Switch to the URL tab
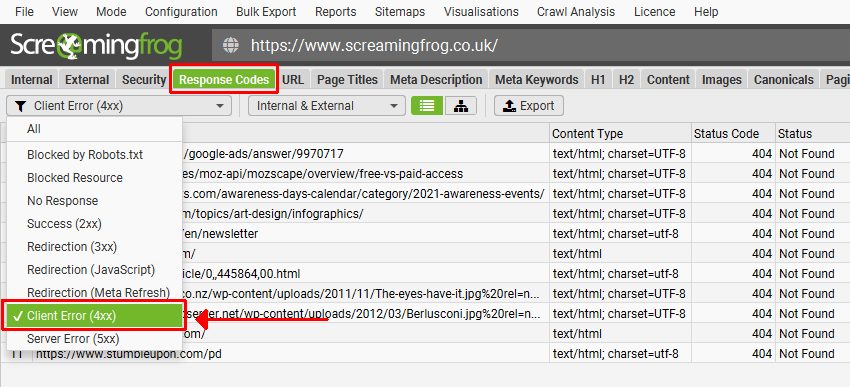 tap(293, 80)
